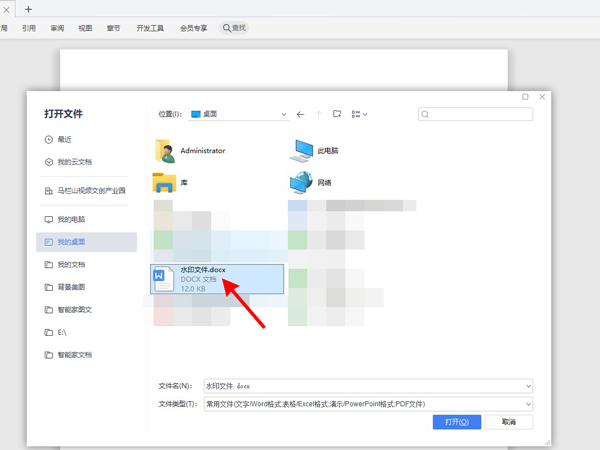Expand the 文件类型 file type dropdown

(x=528, y=405)
